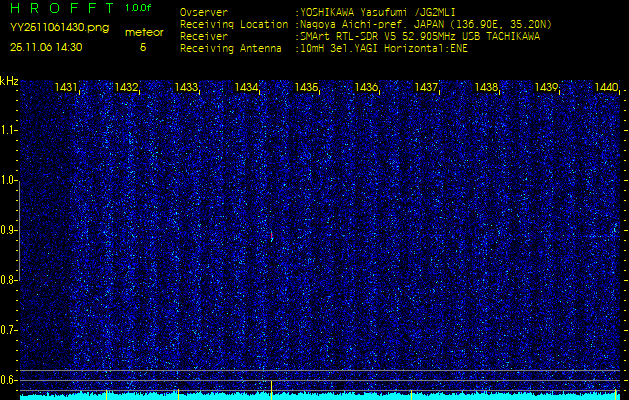Select the 1437 time marker
629x400 pixels.
[426, 88]
